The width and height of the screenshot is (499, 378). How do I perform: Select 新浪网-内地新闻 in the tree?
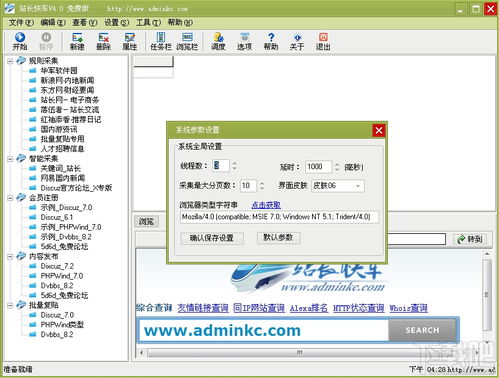tap(67, 80)
